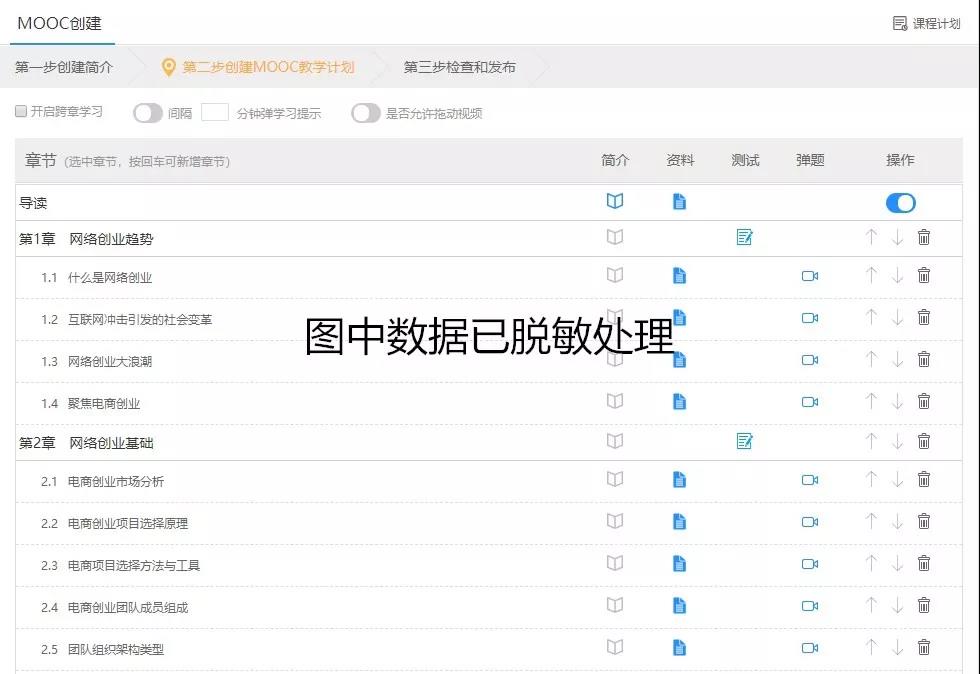
Task: Enable the 开启跨章学习 checkbox
Action: pyautogui.click(x=21, y=112)
